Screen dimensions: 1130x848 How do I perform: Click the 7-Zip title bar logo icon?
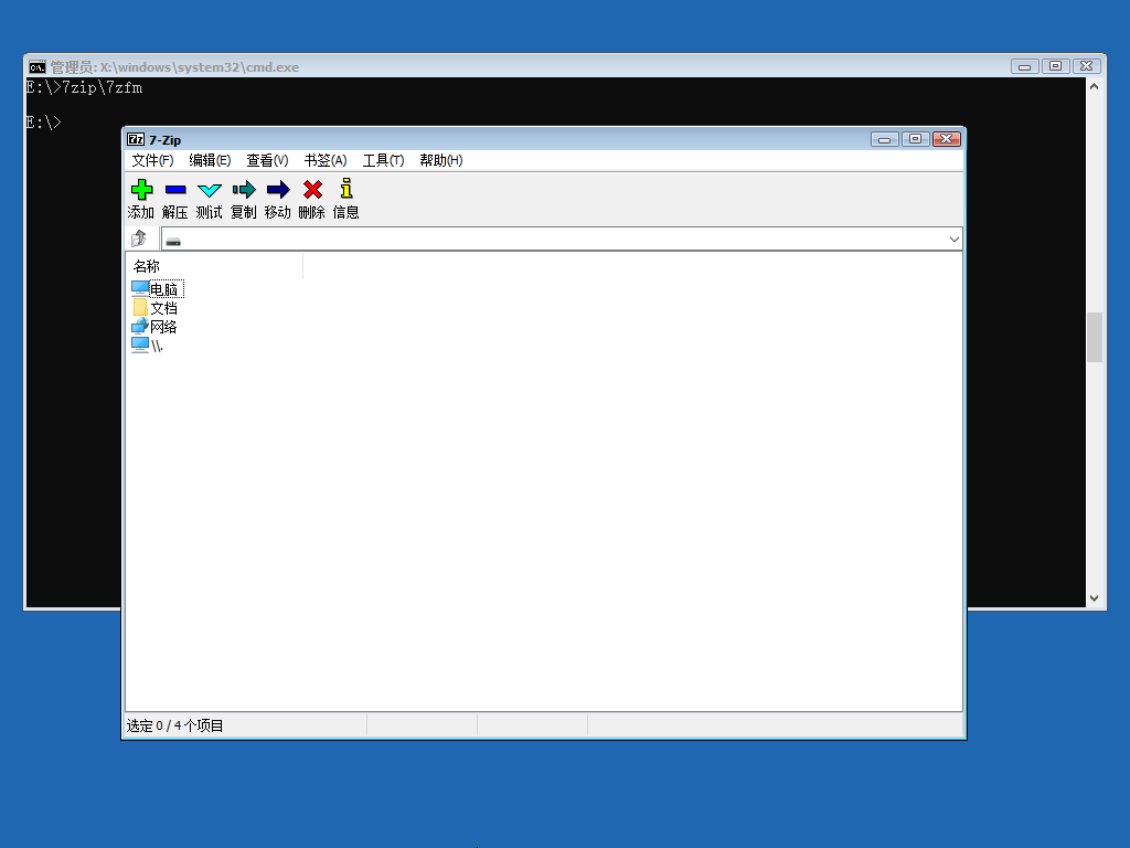point(135,140)
